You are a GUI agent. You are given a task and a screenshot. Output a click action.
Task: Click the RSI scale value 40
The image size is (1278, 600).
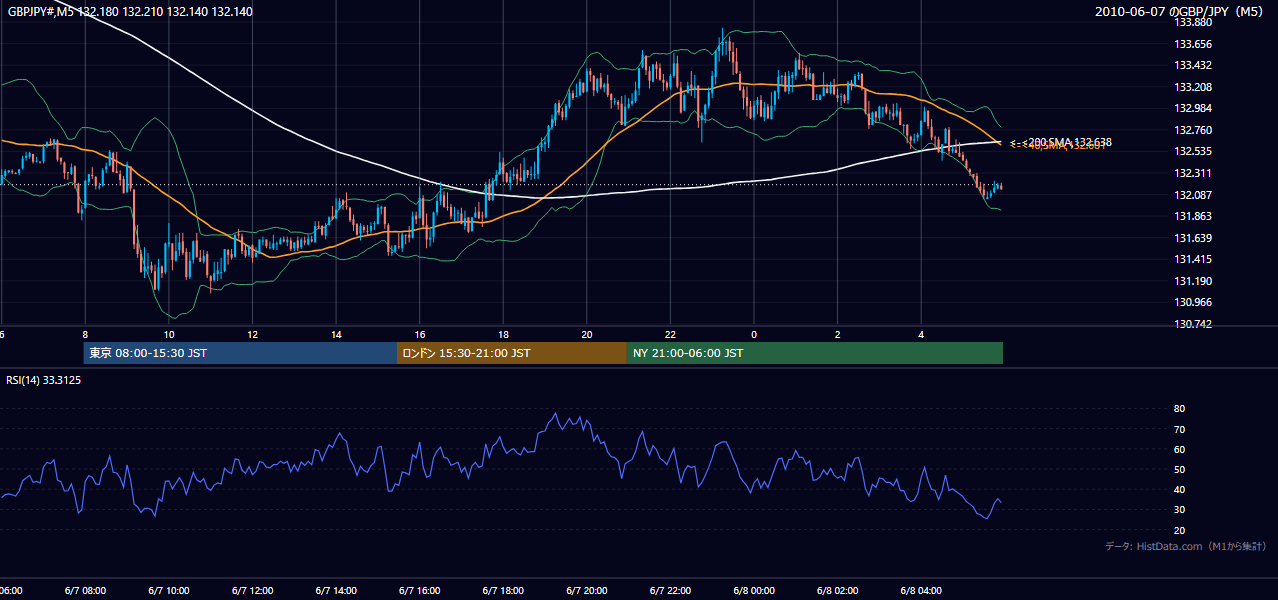1179,489
